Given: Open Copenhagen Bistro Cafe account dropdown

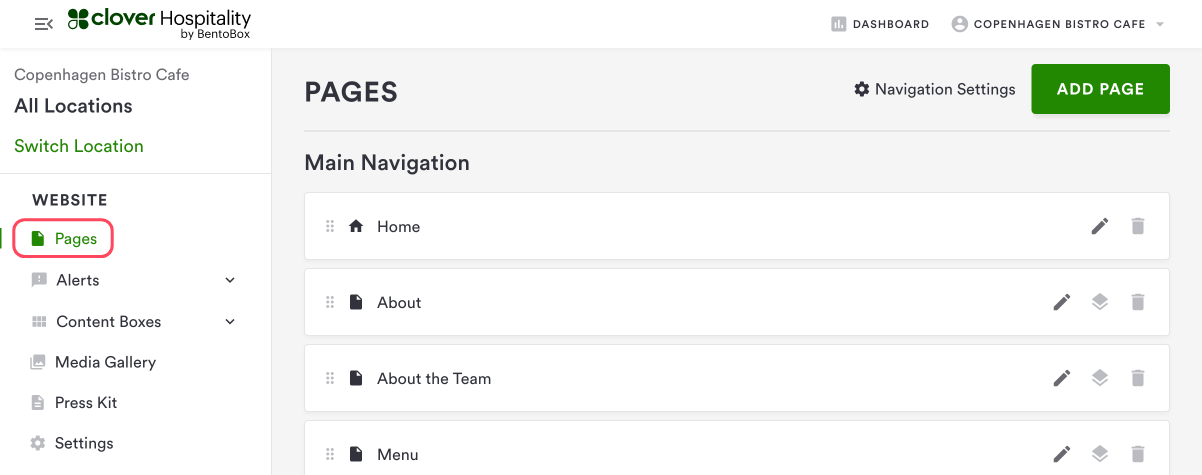Looking at the screenshot, I should click(1058, 24).
